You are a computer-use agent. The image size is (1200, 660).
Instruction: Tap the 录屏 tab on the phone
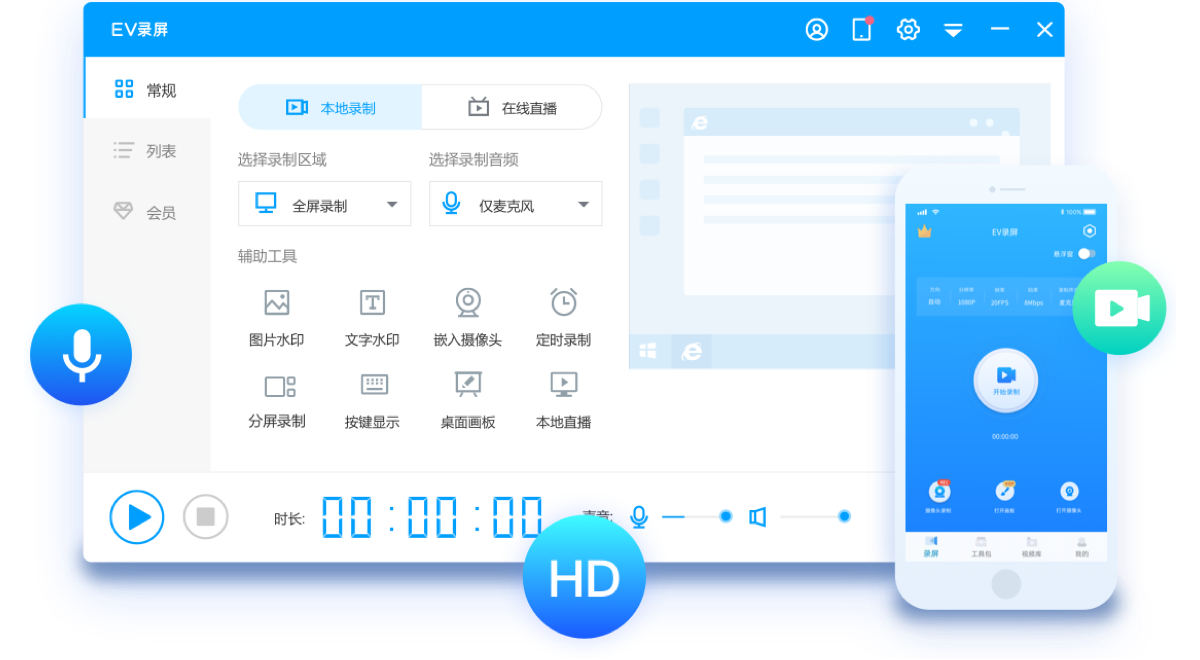(931, 546)
